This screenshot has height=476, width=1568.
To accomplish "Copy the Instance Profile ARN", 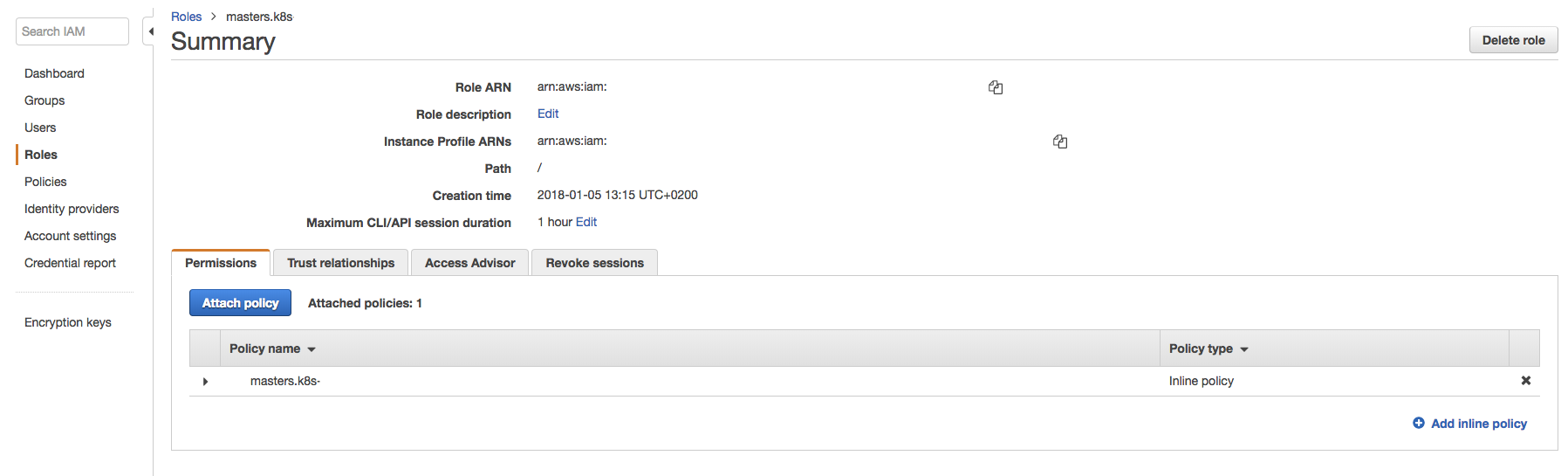I will coord(1060,141).
